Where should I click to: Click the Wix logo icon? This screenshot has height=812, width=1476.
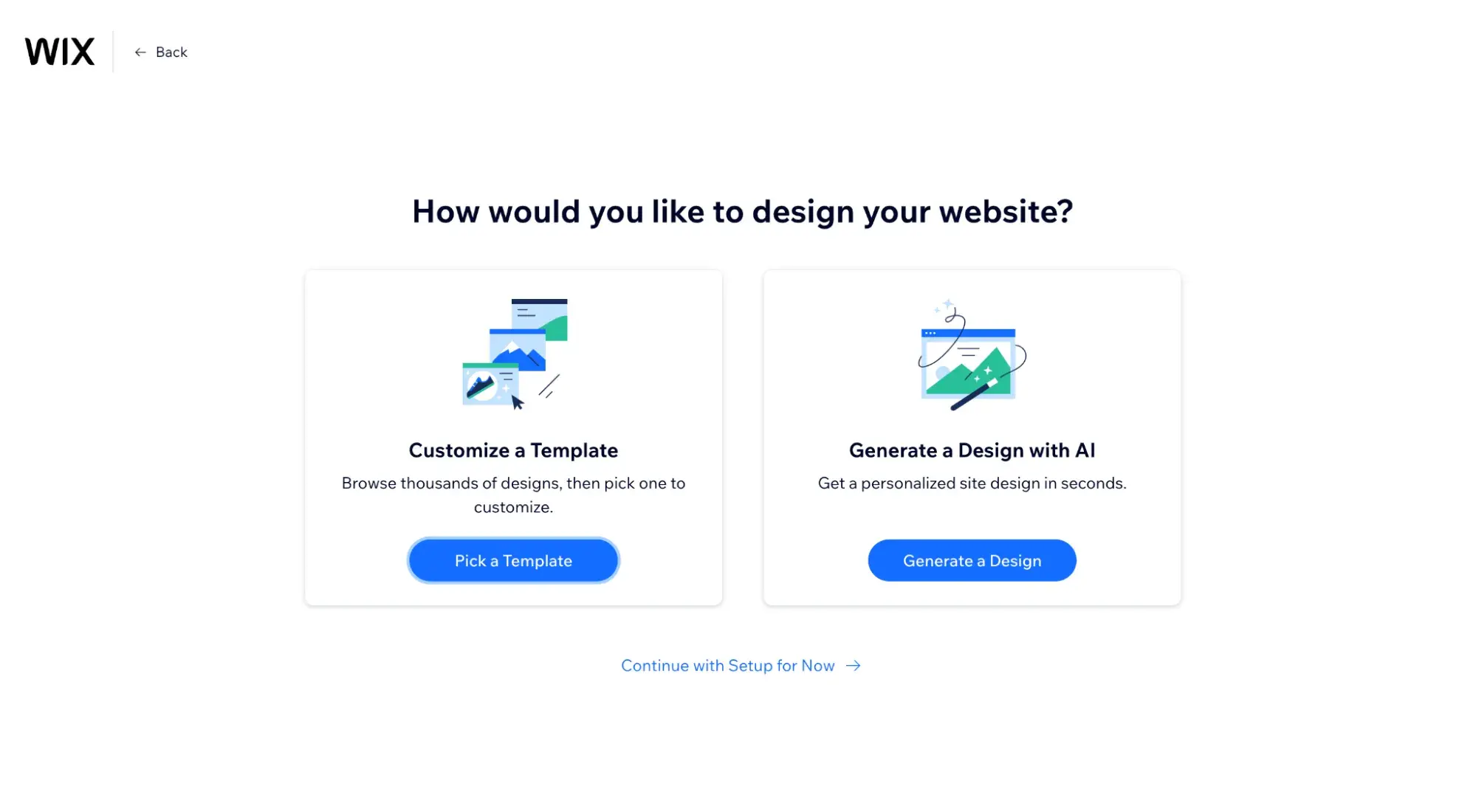pyautogui.click(x=58, y=52)
